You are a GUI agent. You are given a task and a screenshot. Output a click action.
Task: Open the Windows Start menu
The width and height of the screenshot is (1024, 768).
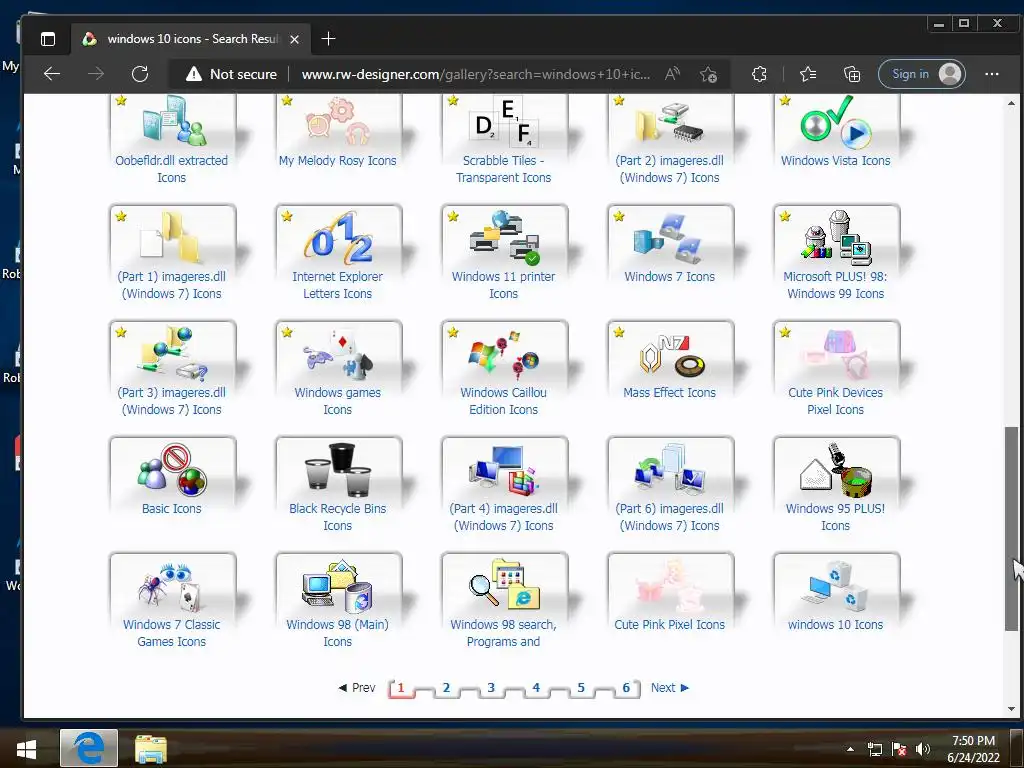[x=26, y=748]
